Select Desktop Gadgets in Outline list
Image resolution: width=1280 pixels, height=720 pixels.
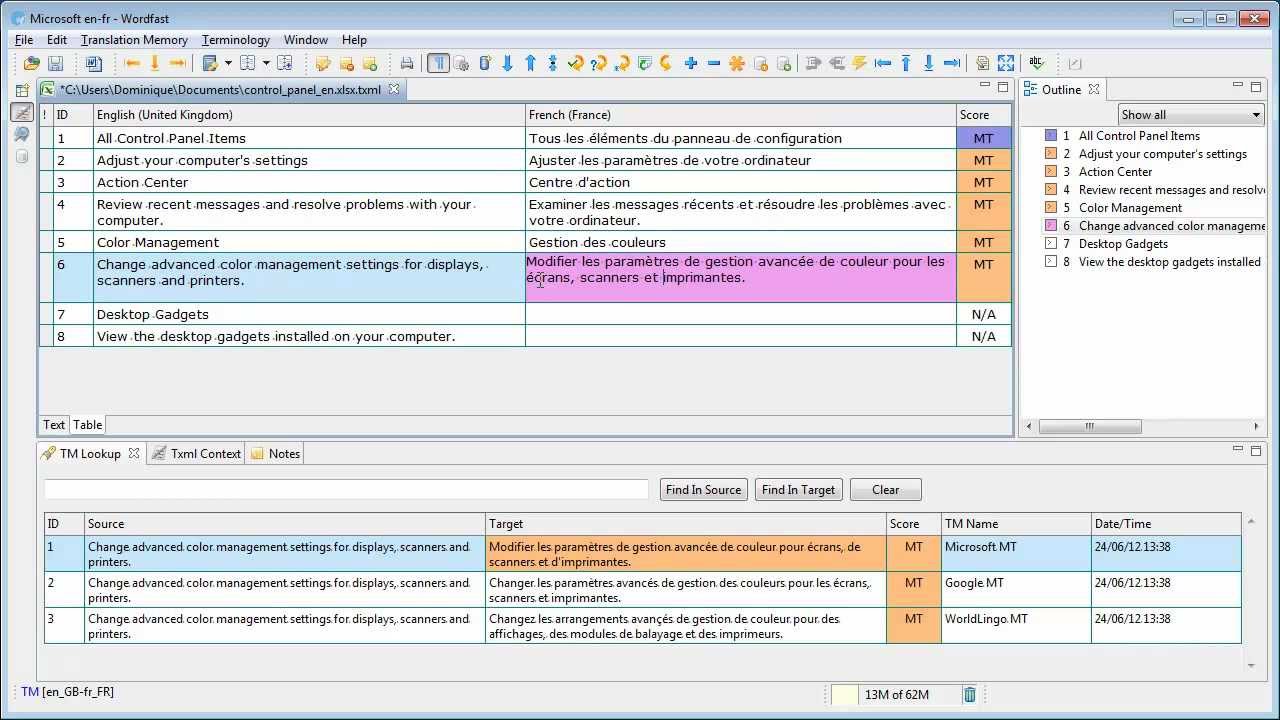coord(1123,244)
